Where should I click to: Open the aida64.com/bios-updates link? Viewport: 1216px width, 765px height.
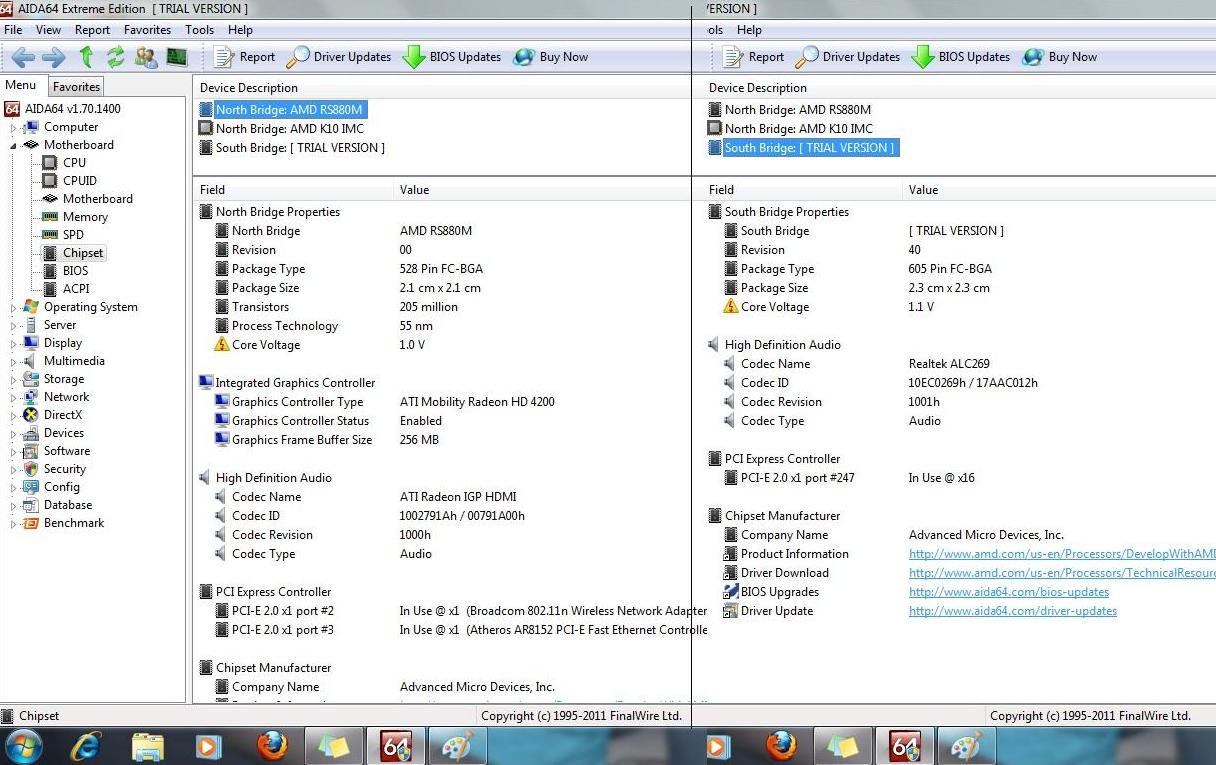[x=1008, y=592]
